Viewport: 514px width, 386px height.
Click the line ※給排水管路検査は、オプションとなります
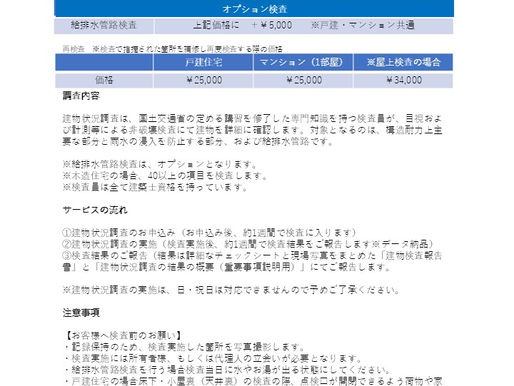tap(160, 164)
